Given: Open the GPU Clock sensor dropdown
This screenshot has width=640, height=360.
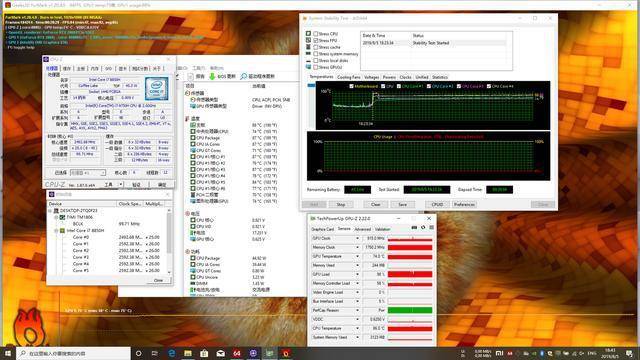Looking at the screenshot, I should (x=358, y=238).
